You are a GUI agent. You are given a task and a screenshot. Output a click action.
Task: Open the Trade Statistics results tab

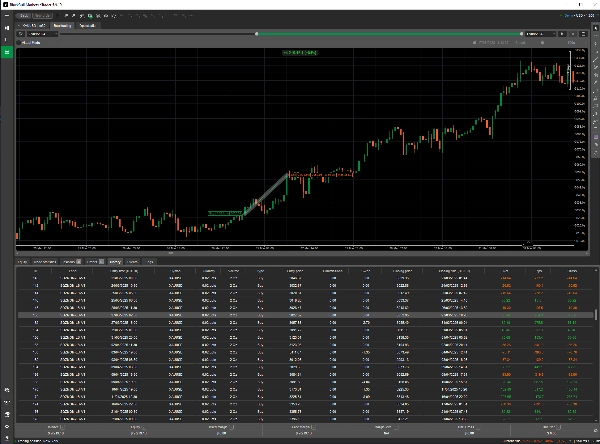pos(45,262)
